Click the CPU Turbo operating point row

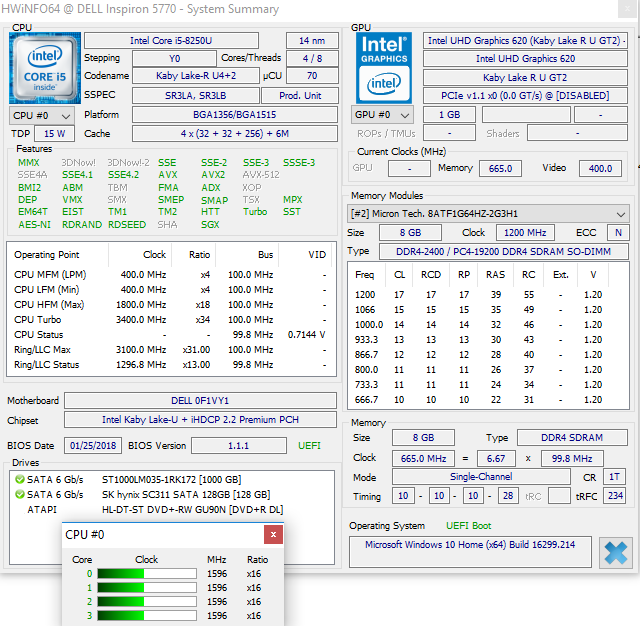click(171, 320)
